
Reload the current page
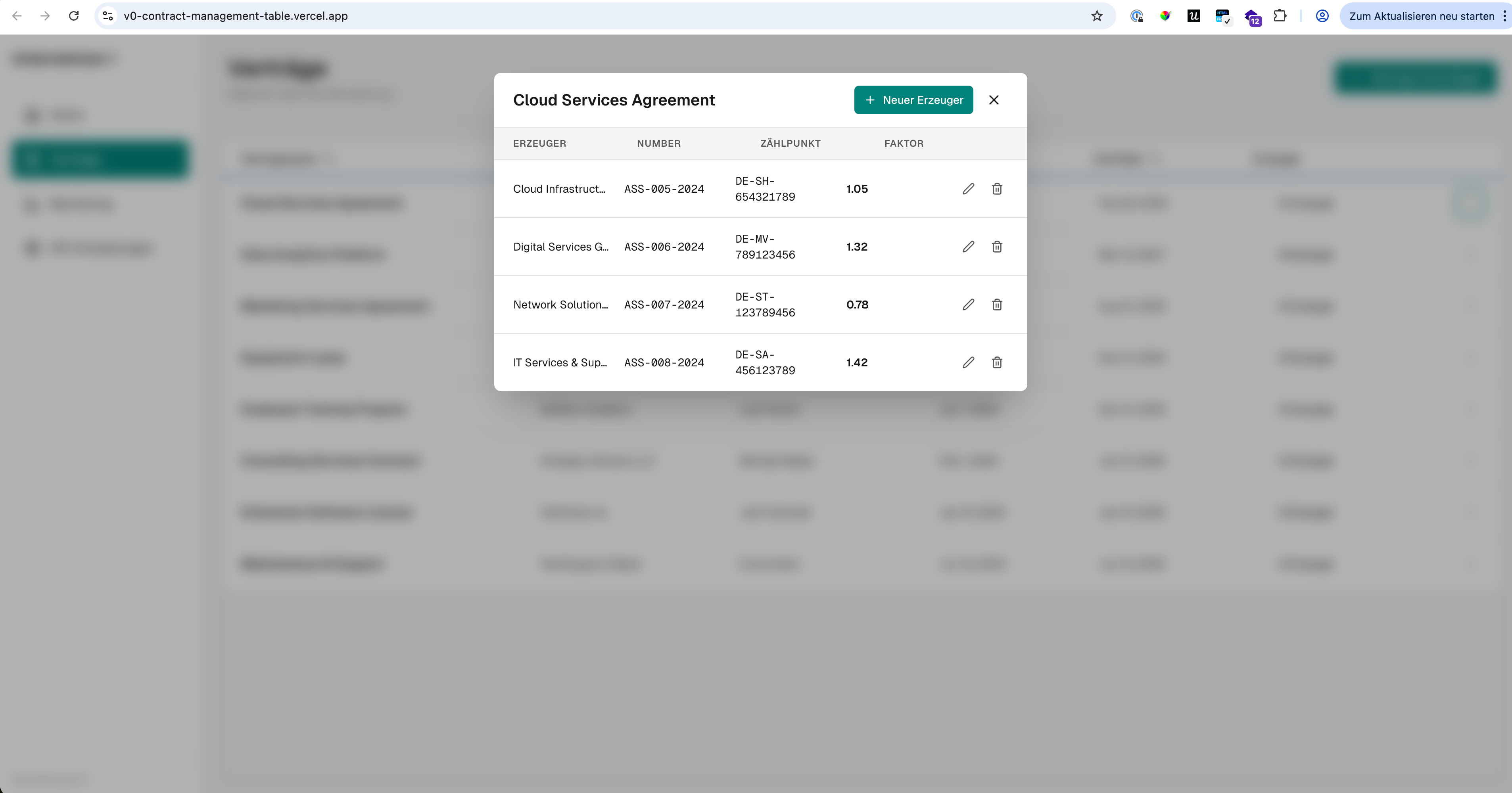74,16
